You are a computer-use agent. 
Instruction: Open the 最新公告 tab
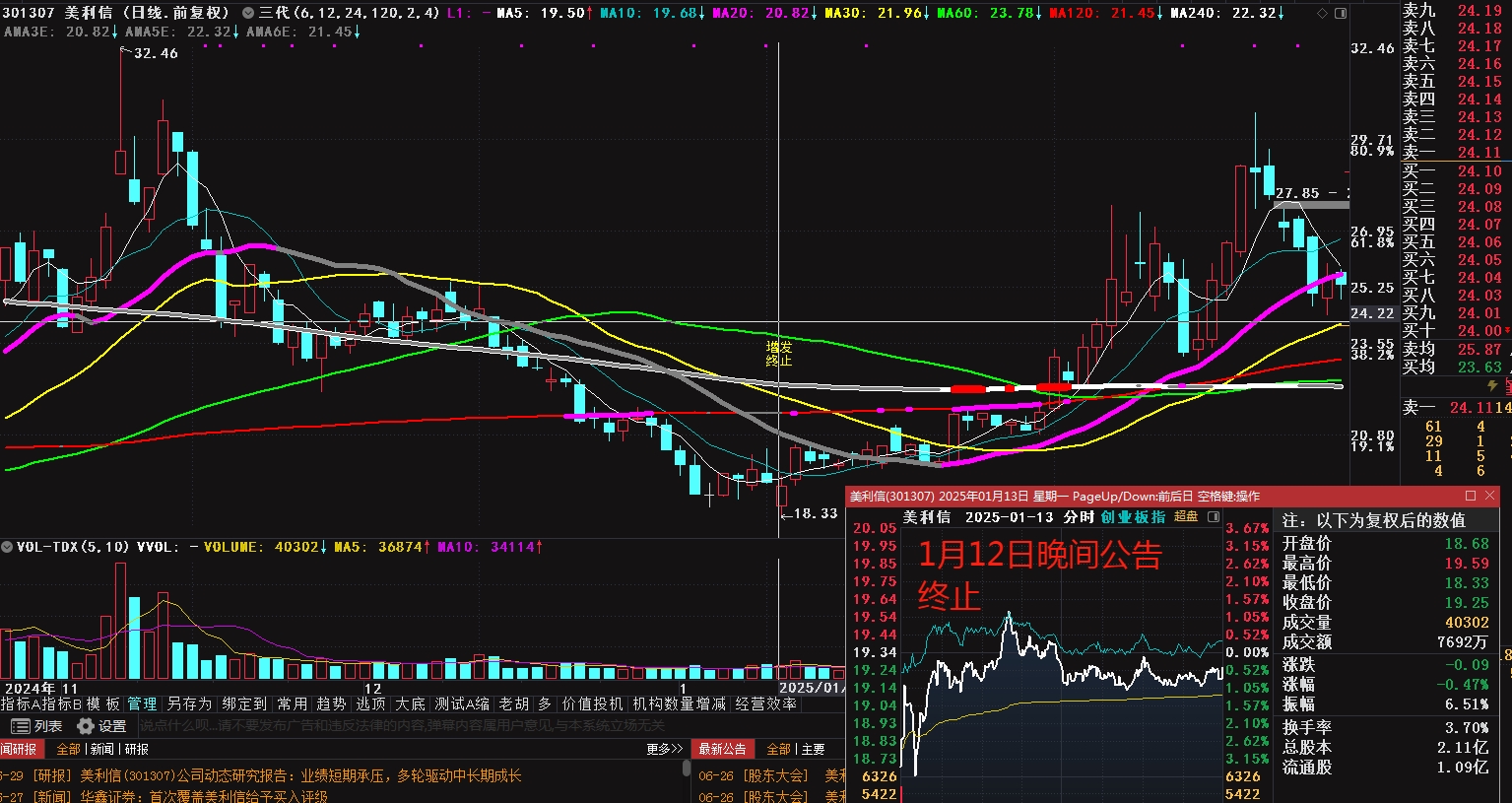(x=722, y=749)
